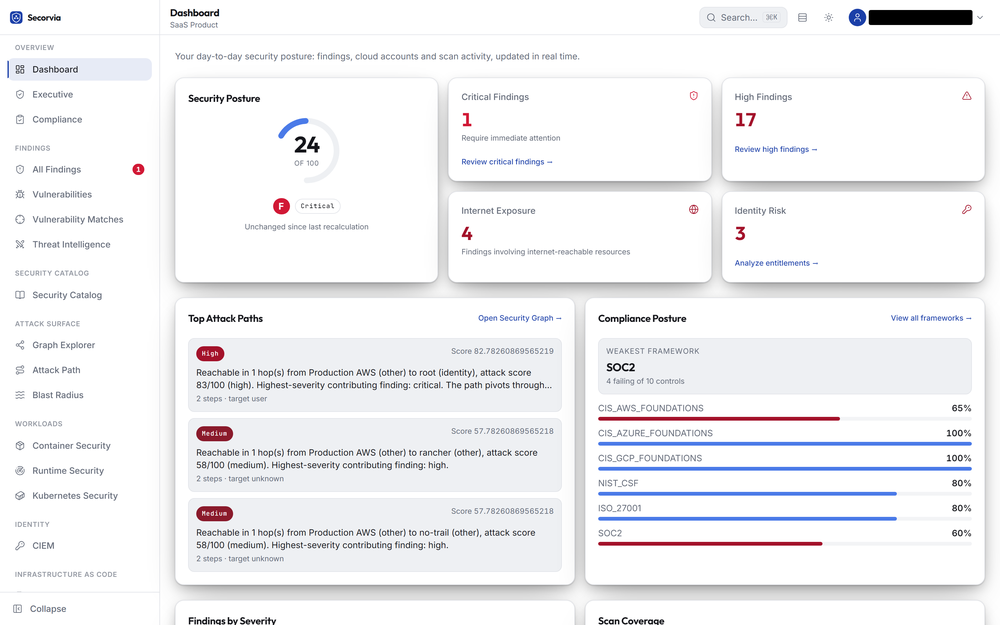Image resolution: width=1000 pixels, height=625 pixels.
Task: Click the High severity tag
Action: click(x=210, y=353)
